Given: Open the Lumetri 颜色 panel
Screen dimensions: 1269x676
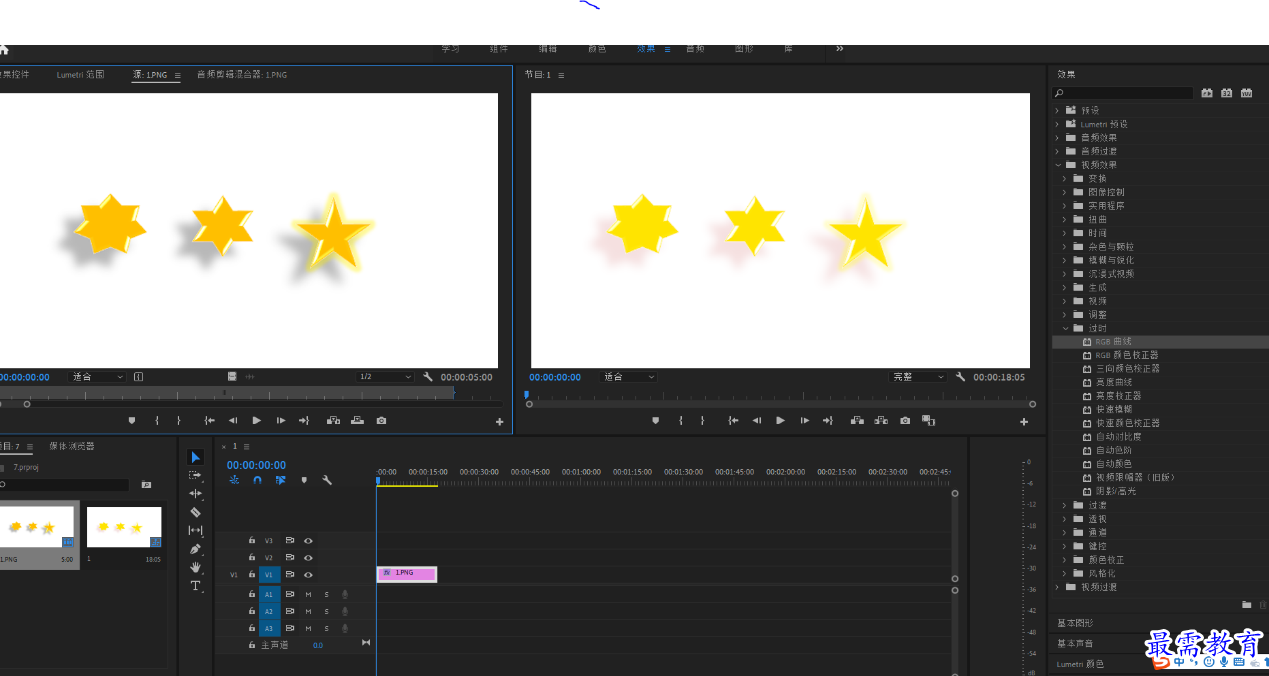Looking at the screenshot, I should point(1080,664).
